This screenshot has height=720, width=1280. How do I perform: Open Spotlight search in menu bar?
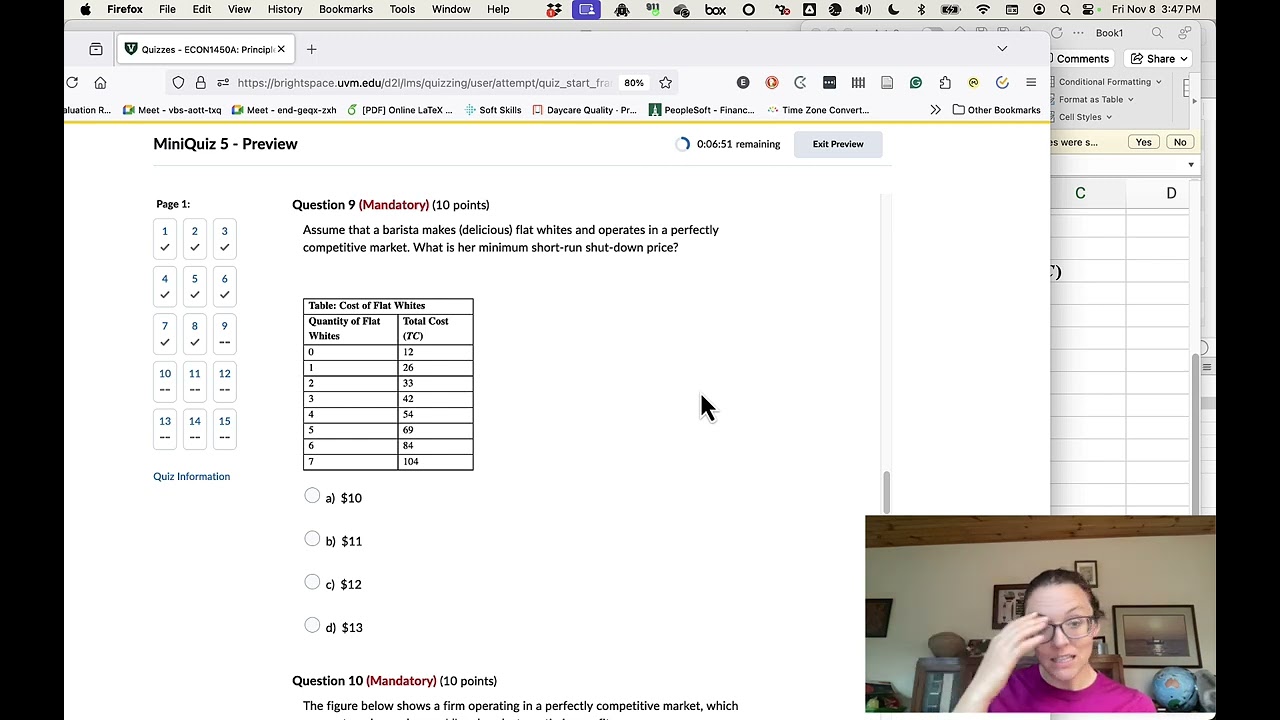point(1065,9)
